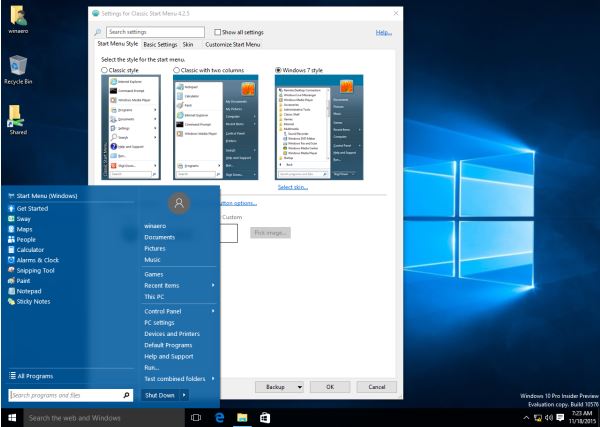Click the Search settings input field
The width and height of the screenshot is (600, 427).
155,32
